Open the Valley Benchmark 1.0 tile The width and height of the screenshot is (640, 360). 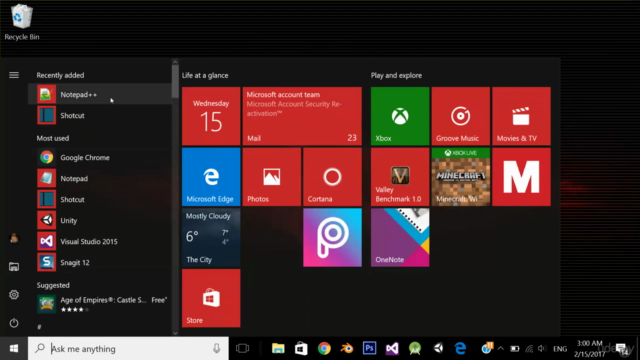tap(400, 177)
